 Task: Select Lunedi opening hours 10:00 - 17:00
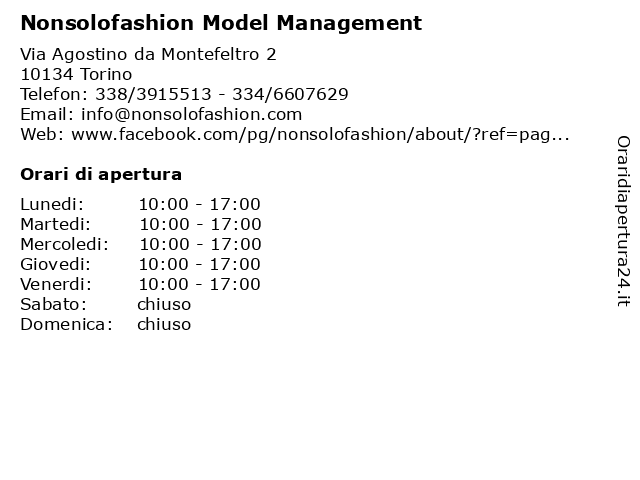pos(200,204)
